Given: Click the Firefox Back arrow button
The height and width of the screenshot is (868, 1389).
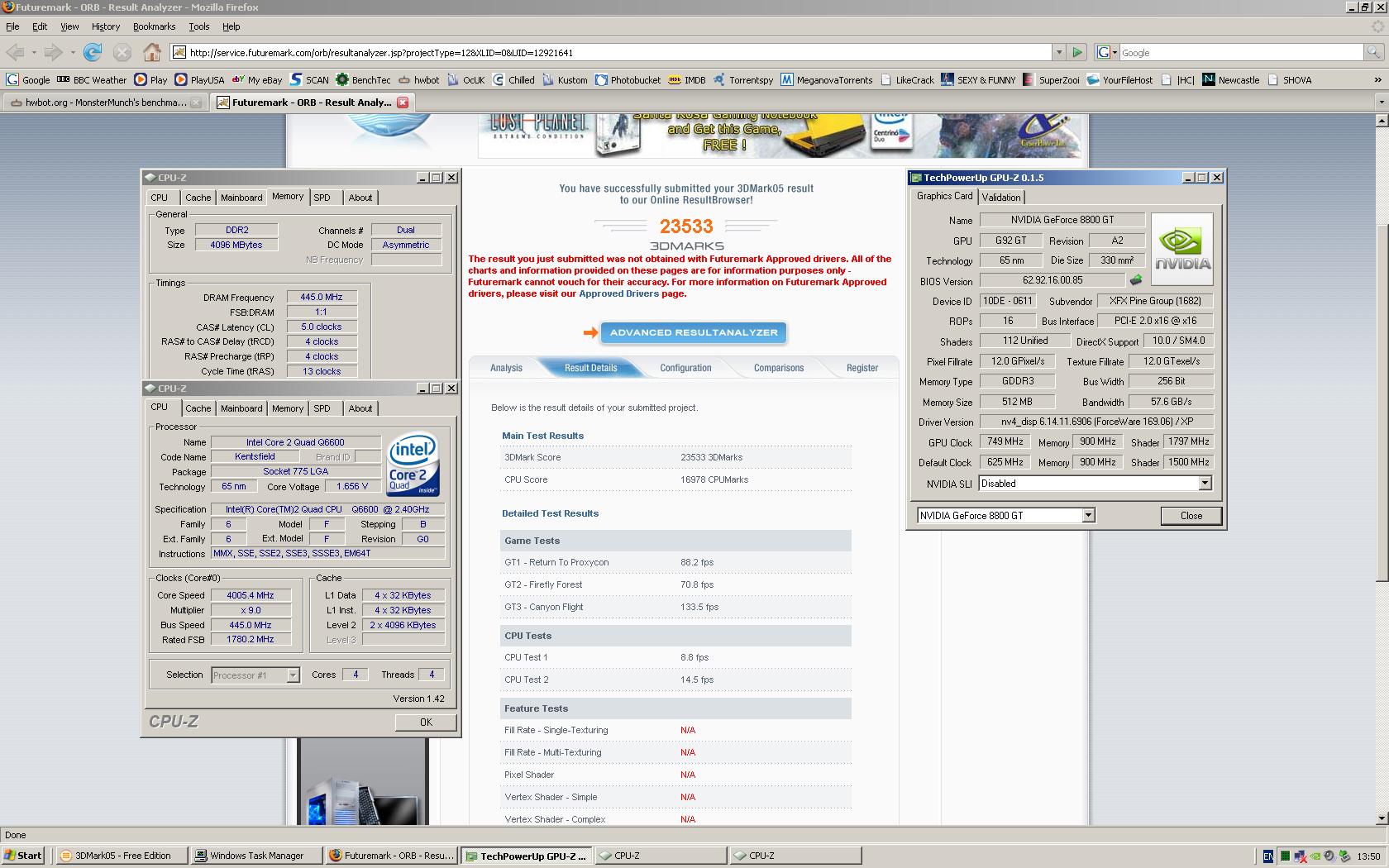Looking at the screenshot, I should pos(15,53).
